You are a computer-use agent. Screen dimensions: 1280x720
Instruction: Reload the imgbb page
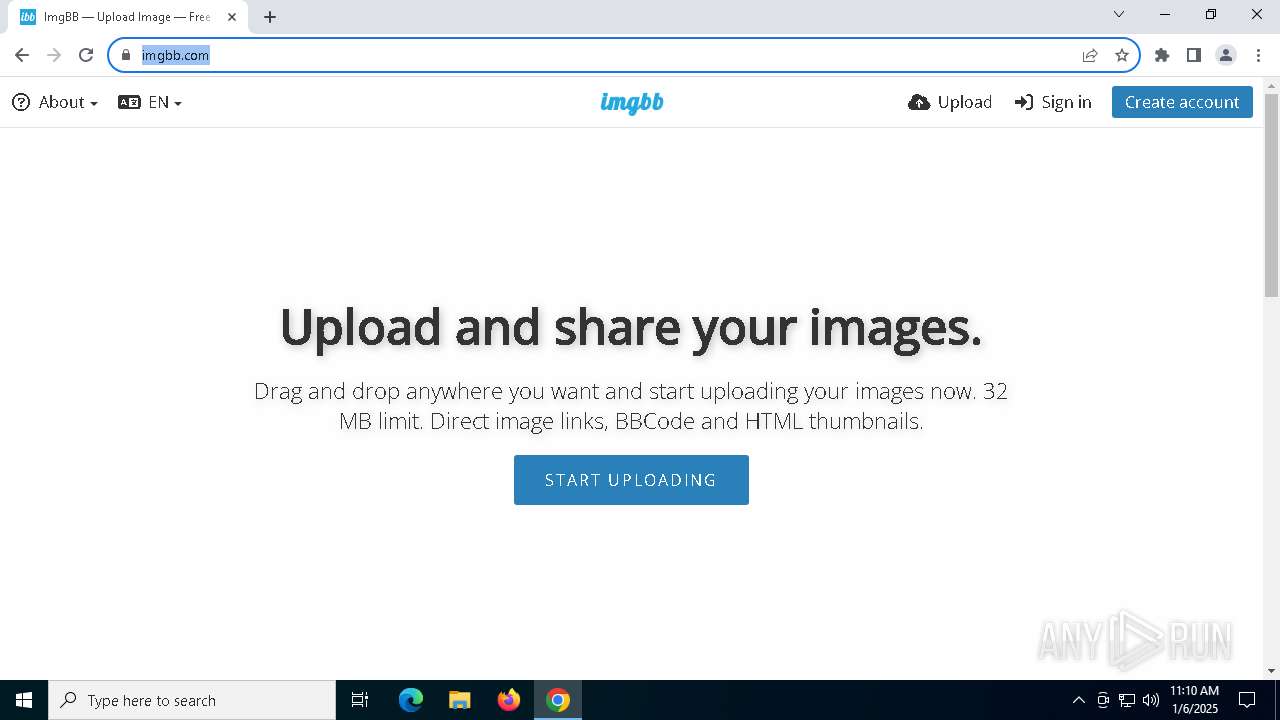[x=86, y=55]
